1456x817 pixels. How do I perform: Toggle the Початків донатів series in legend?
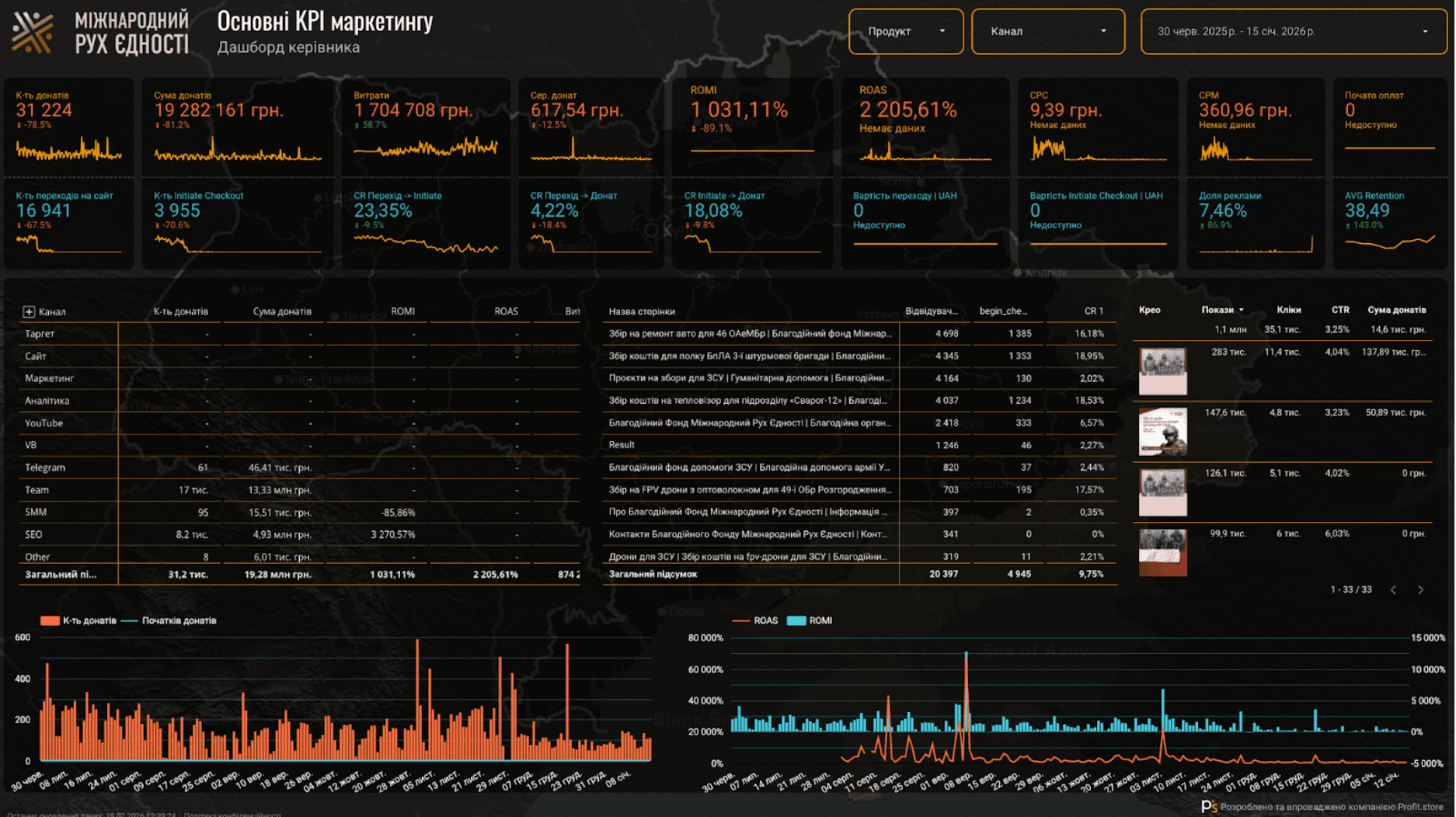[178, 621]
